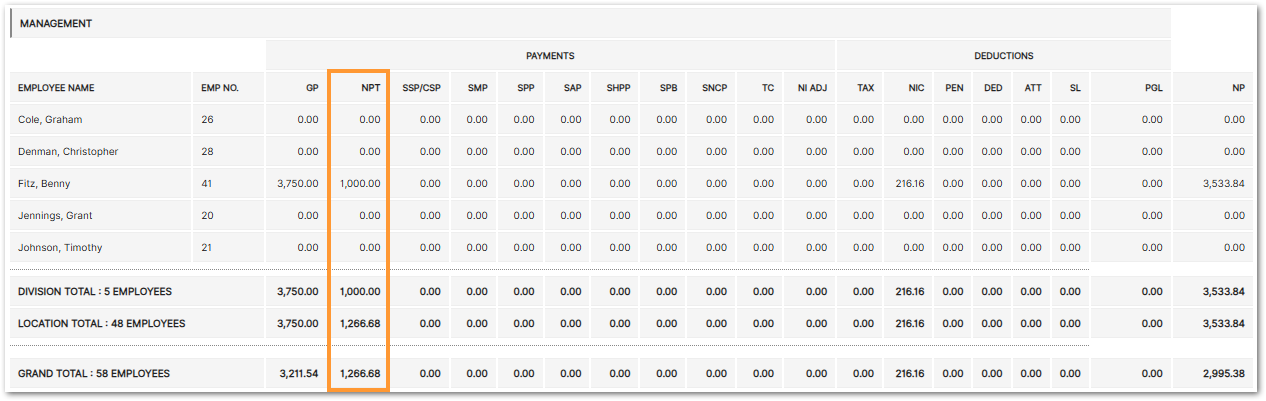Click employee name Fitz, Benny
This screenshot has width=1266, height=401.
[44, 184]
